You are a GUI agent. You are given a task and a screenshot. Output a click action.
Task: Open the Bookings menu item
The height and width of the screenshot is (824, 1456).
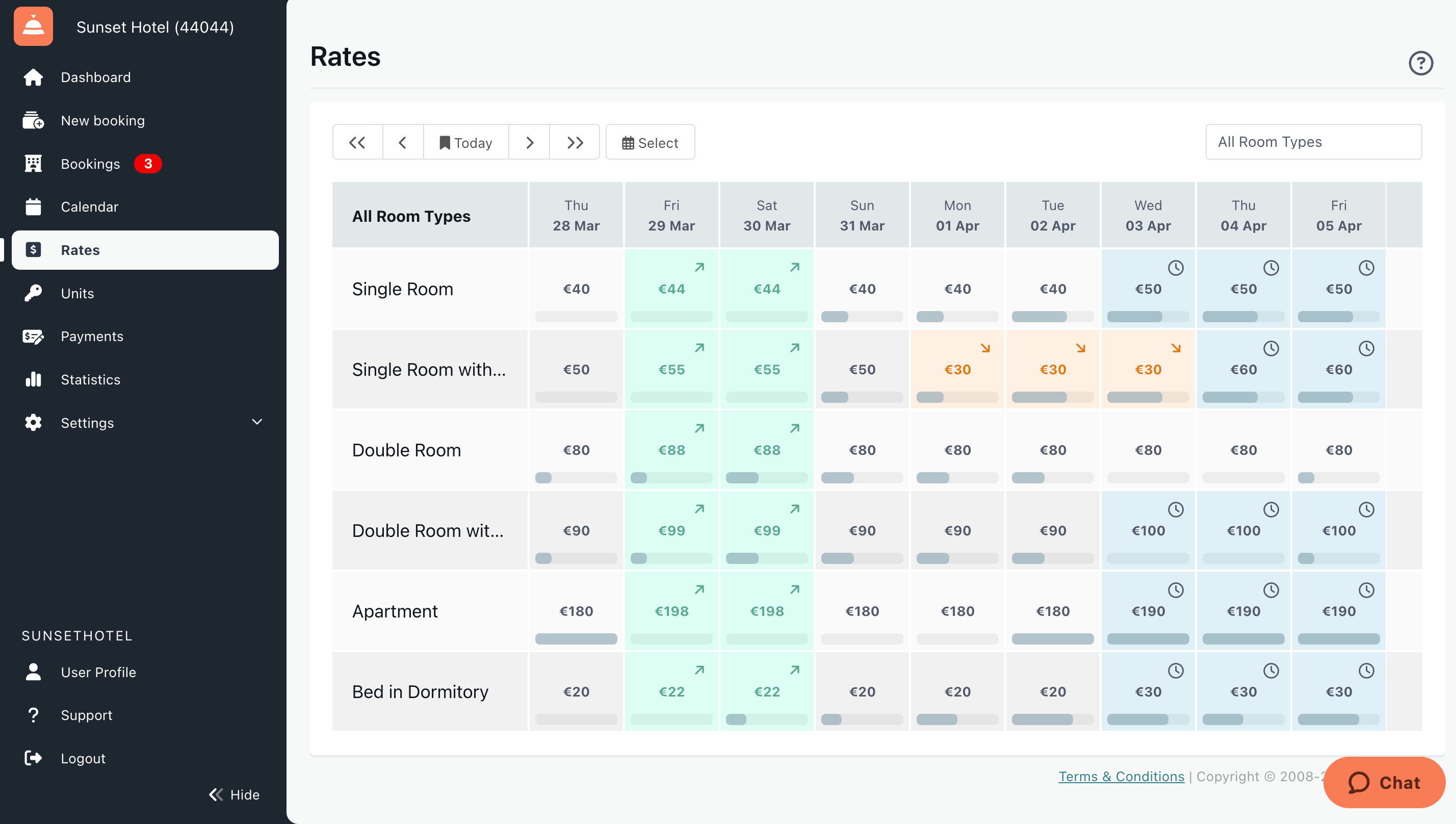(x=91, y=164)
